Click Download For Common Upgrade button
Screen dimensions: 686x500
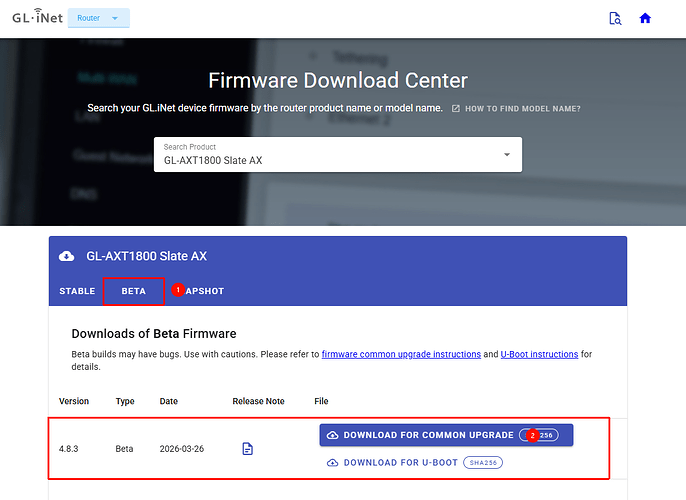(x=446, y=435)
